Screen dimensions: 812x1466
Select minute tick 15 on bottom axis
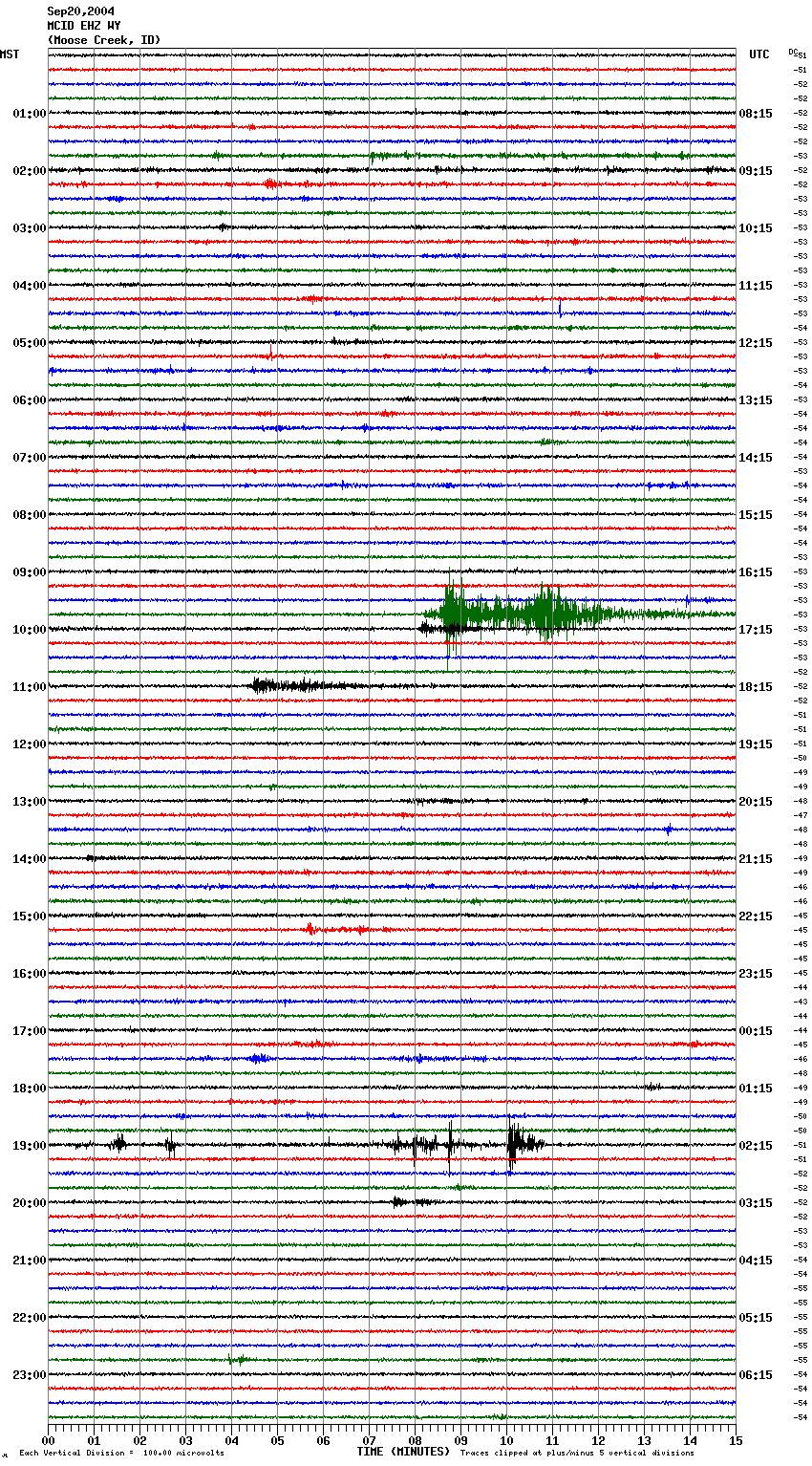(x=736, y=1440)
